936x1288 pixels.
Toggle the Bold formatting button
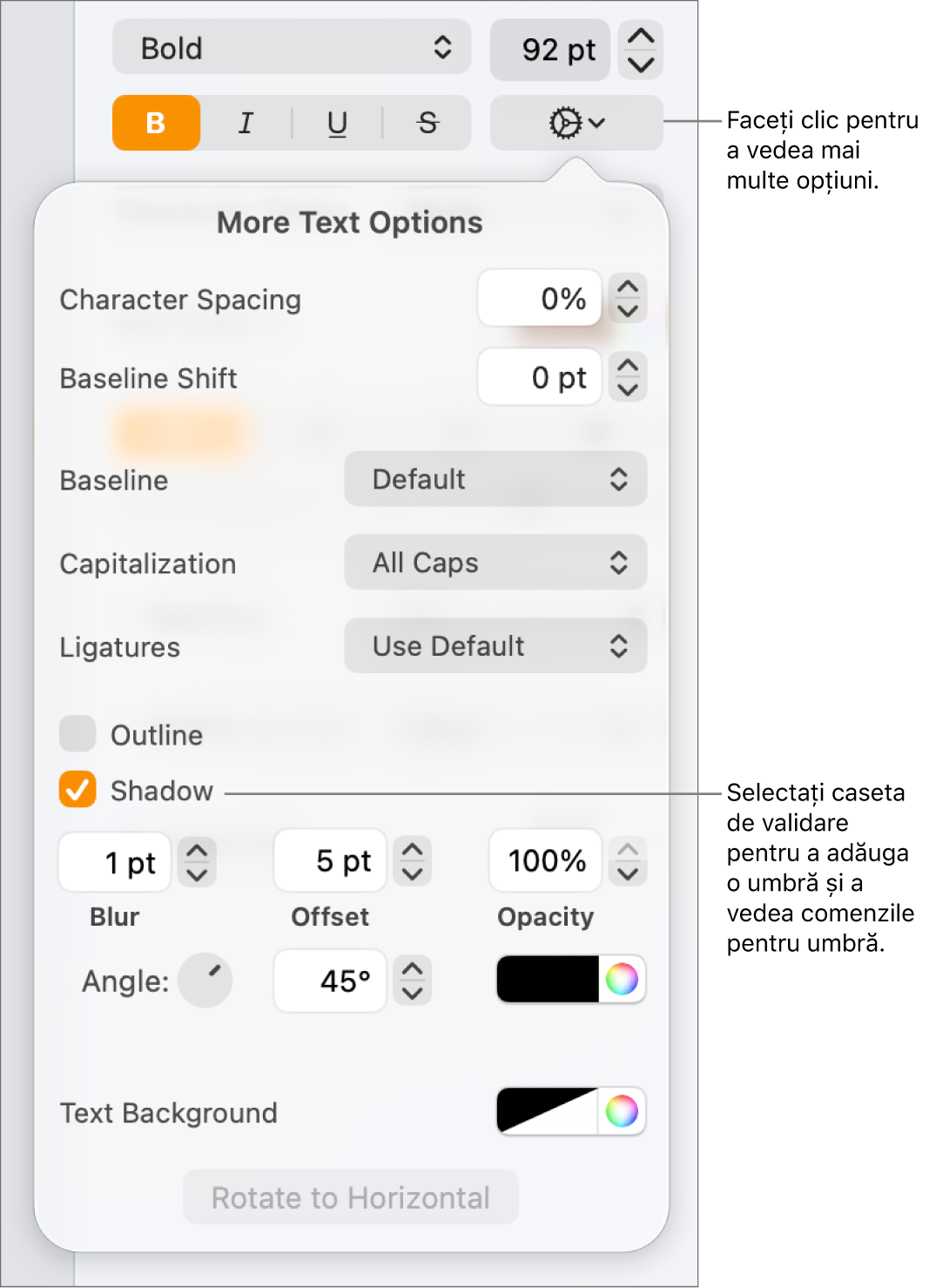(156, 123)
